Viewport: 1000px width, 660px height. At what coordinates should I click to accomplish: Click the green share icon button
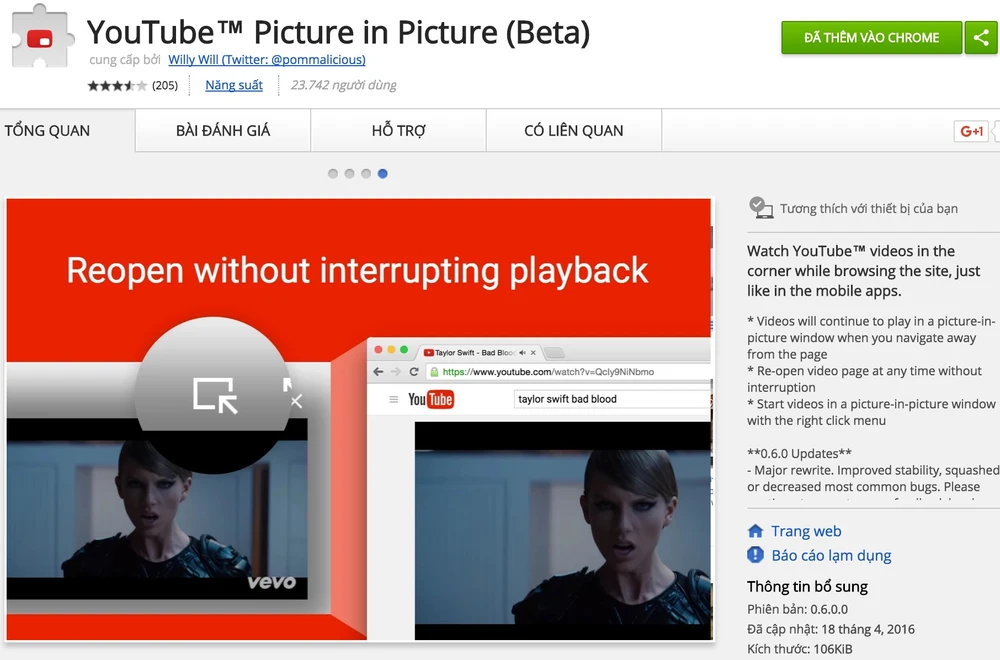click(x=982, y=38)
